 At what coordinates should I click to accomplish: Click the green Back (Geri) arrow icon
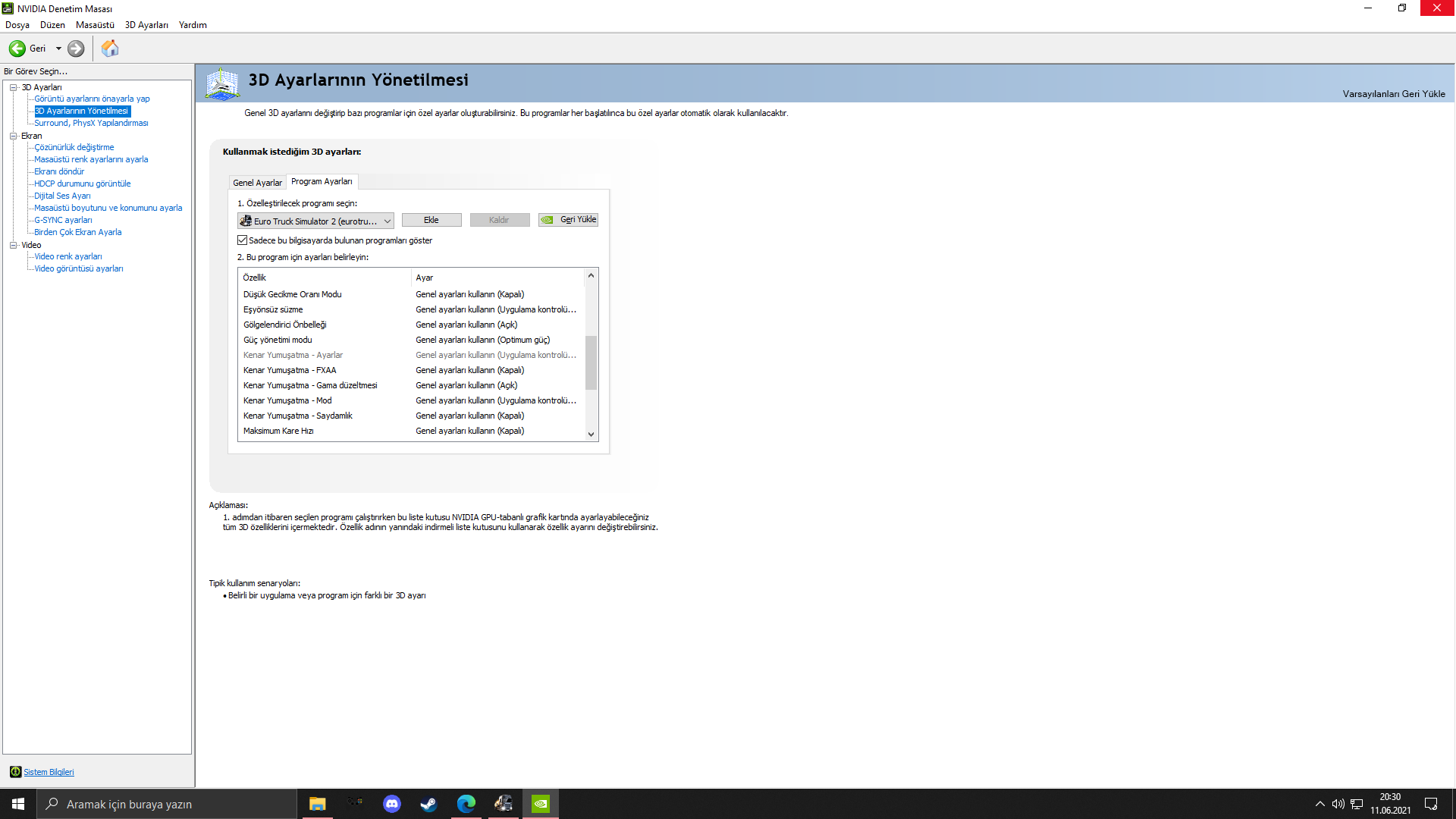[17, 49]
